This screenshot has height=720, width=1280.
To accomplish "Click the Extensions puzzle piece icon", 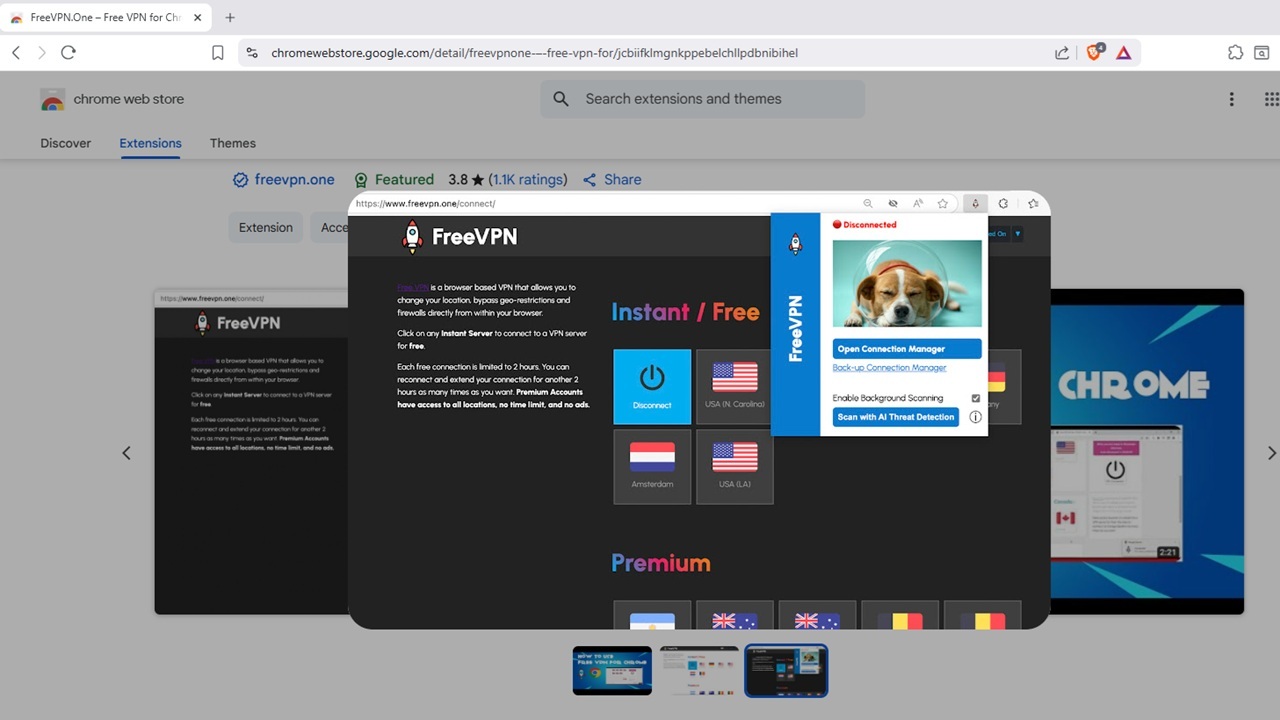I will (1236, 52).
